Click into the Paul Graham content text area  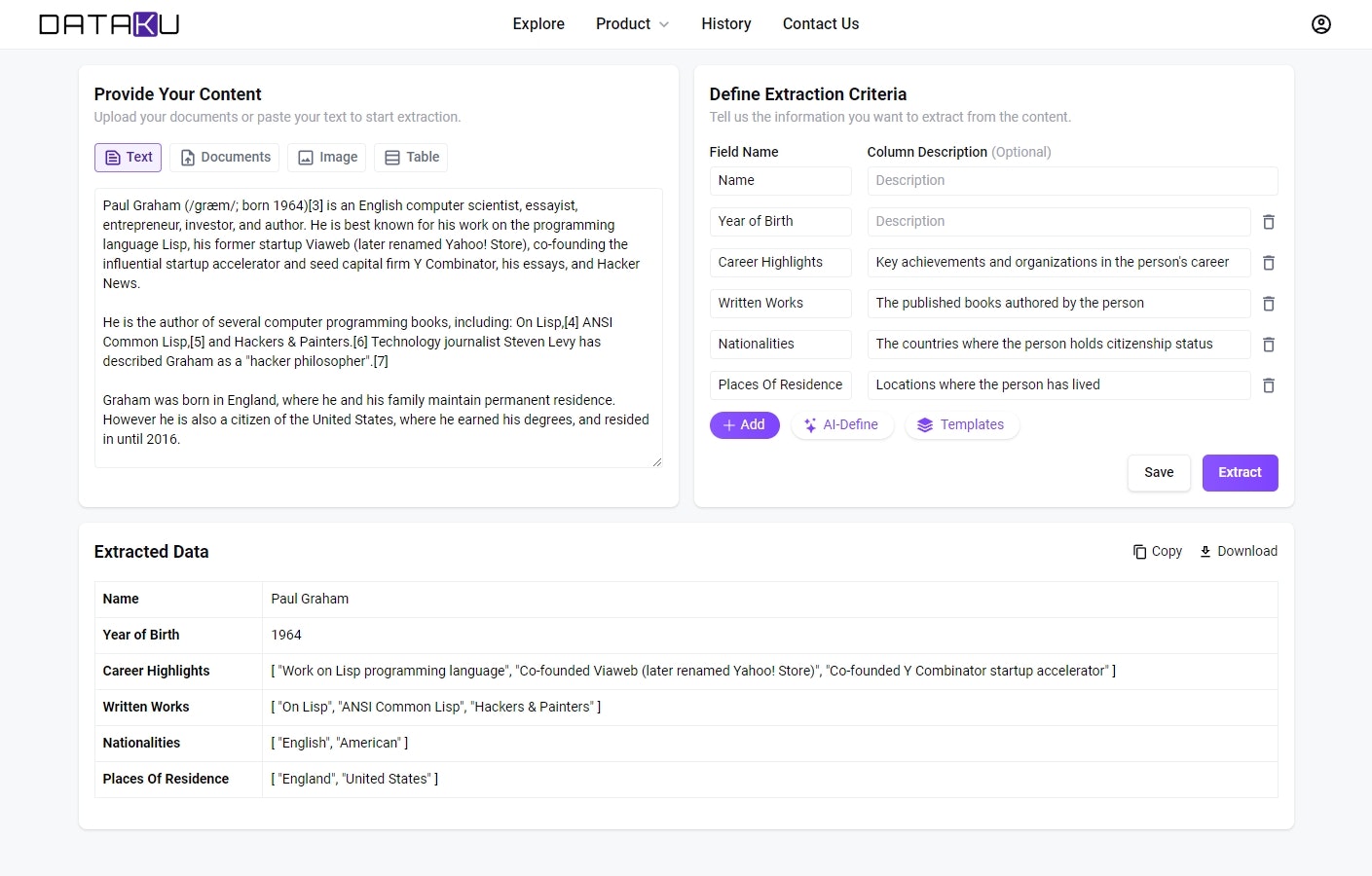[379, 328]
